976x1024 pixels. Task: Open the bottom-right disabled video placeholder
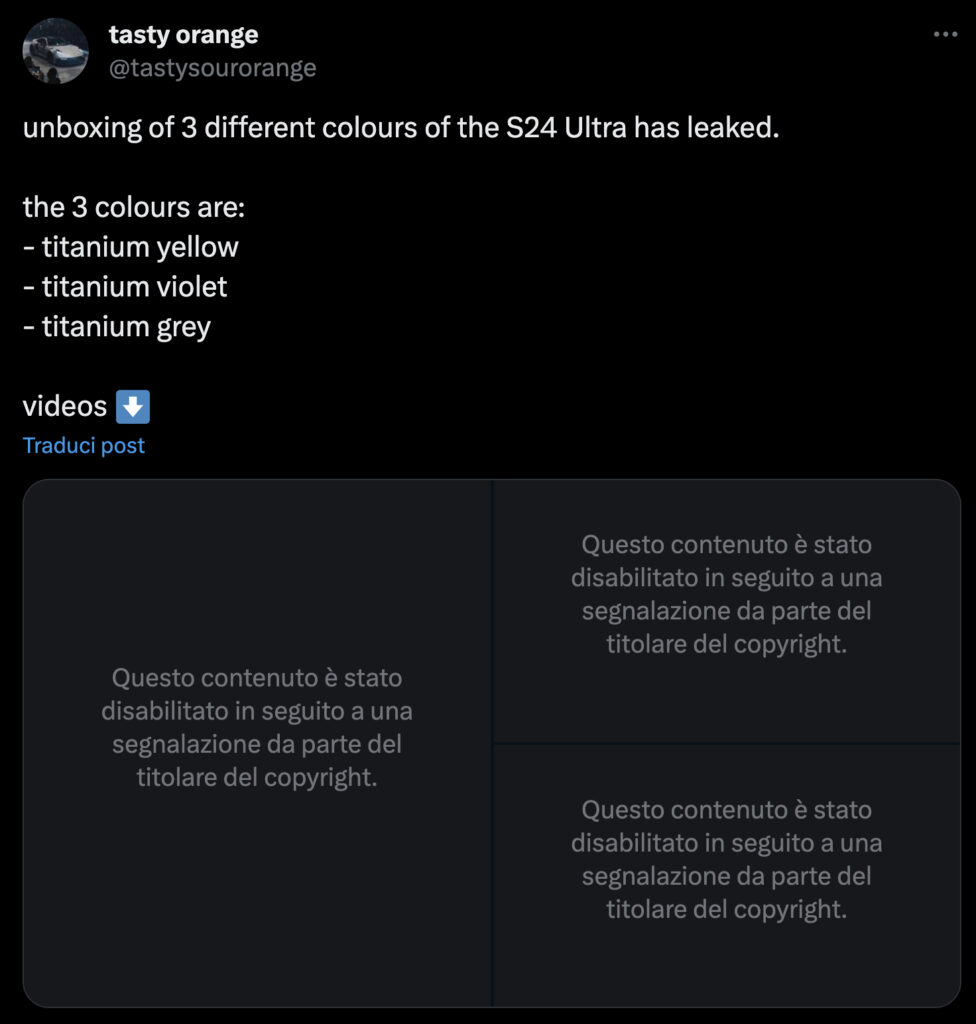click(x=726, y=960)
